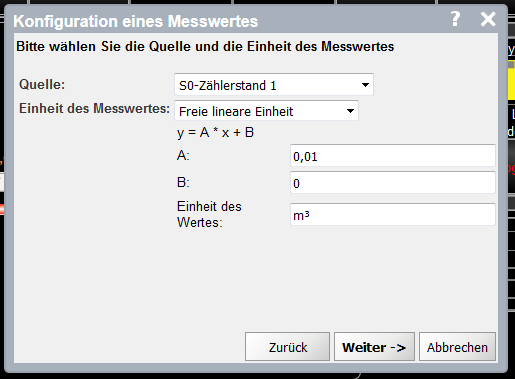
Task: Click the Einheit des Wertes: label
Action: coord(209,214)
